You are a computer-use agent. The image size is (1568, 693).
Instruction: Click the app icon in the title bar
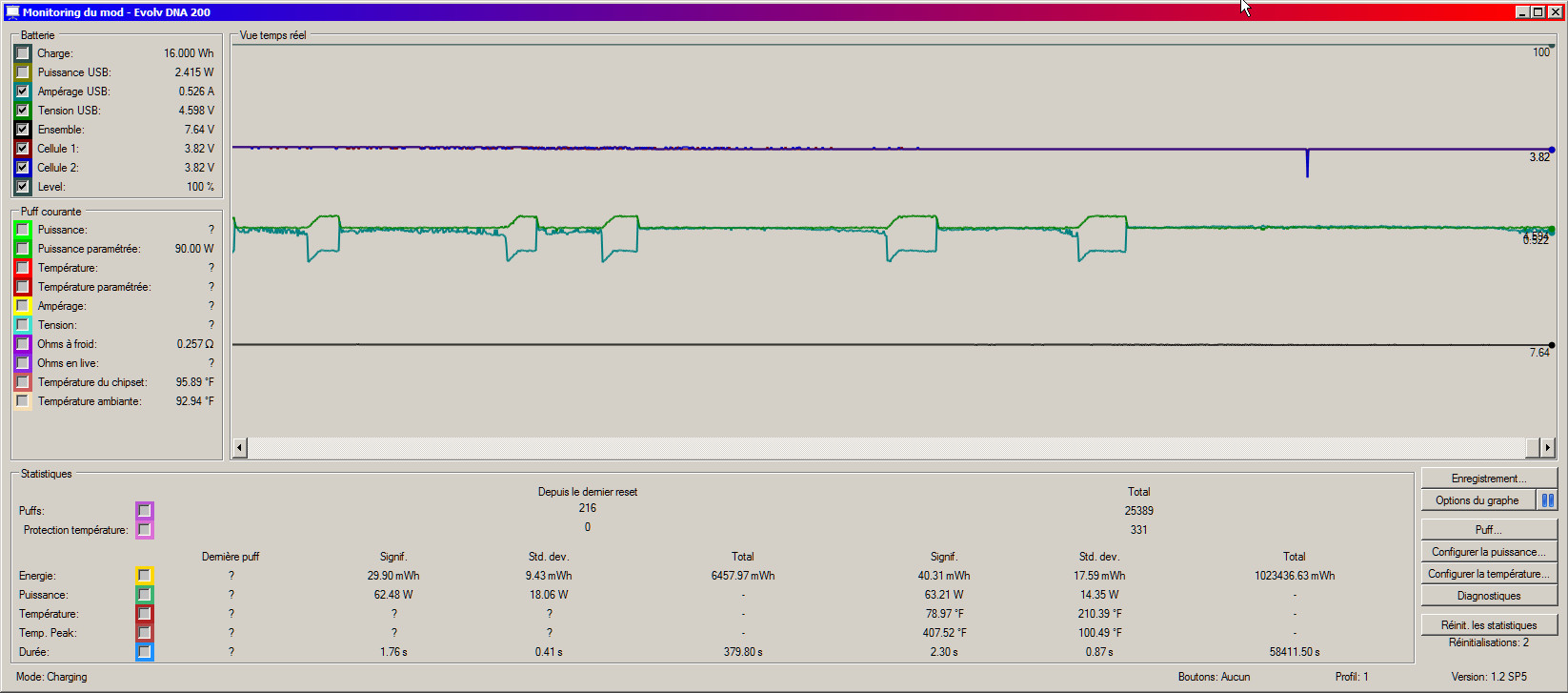[12, 12]
